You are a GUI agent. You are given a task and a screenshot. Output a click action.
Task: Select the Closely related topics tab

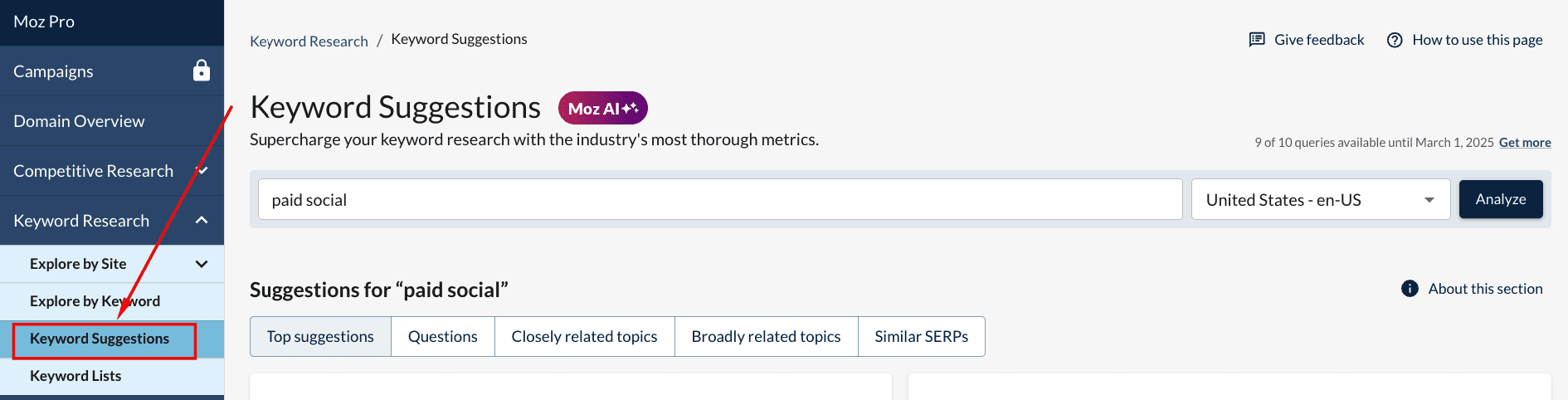[x=584, y=336]
